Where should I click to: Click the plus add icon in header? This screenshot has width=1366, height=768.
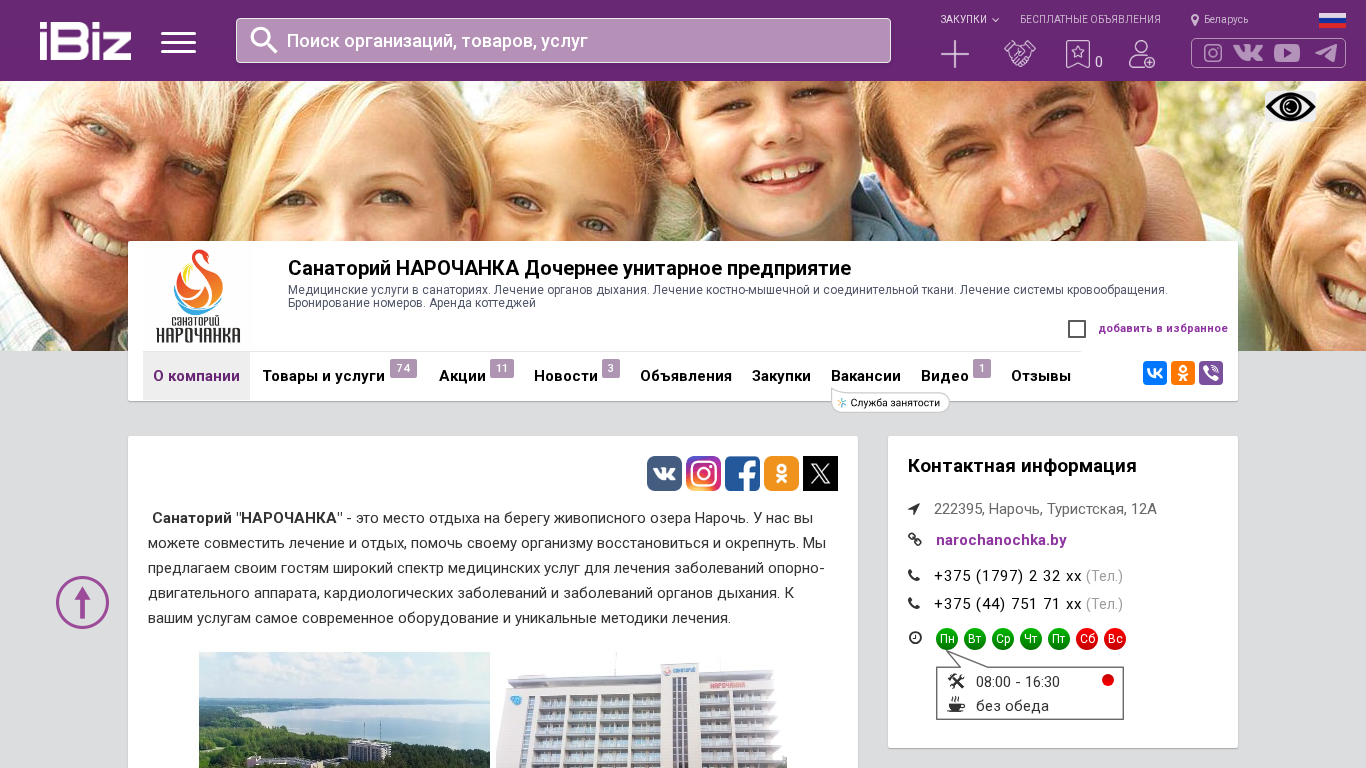coord(955,54)
